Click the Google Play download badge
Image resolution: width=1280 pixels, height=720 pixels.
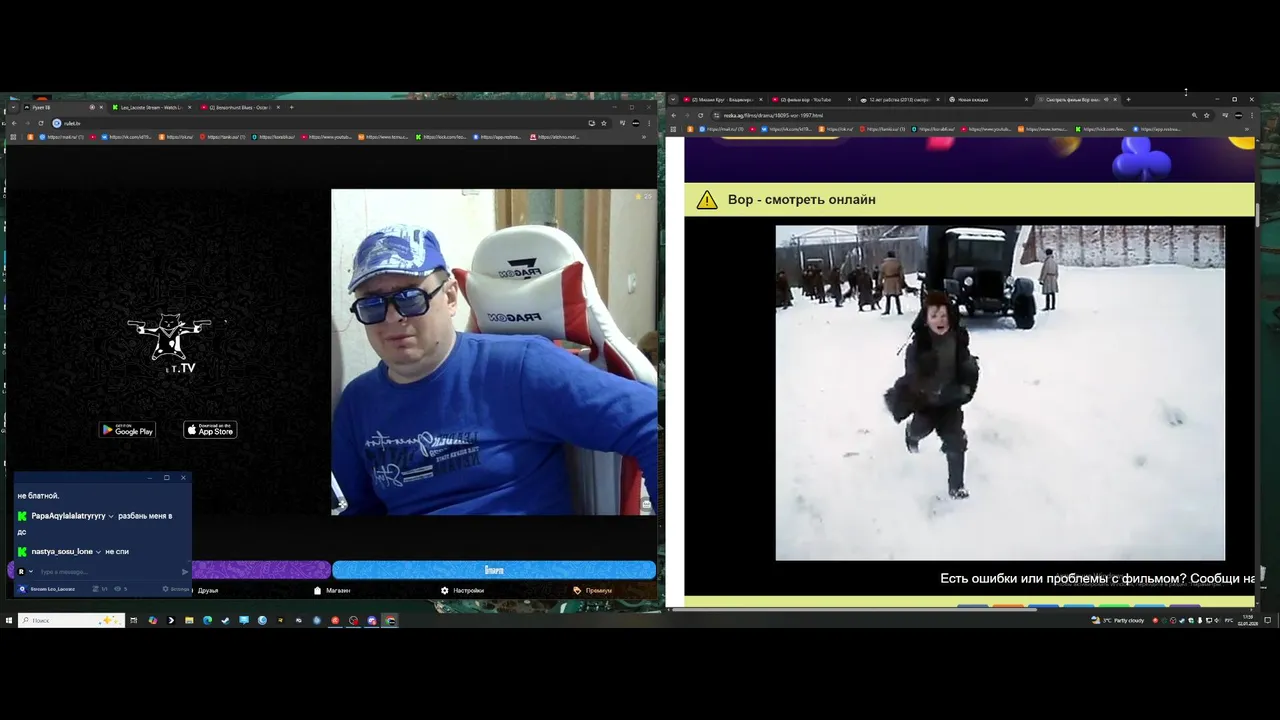127,430
